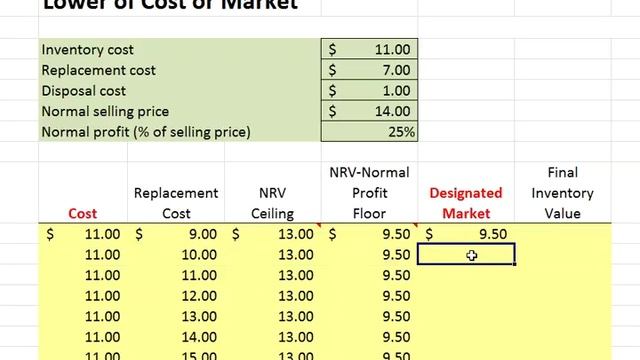Select the Inventory cost label cell
The image size is (640, 360).
180,49
